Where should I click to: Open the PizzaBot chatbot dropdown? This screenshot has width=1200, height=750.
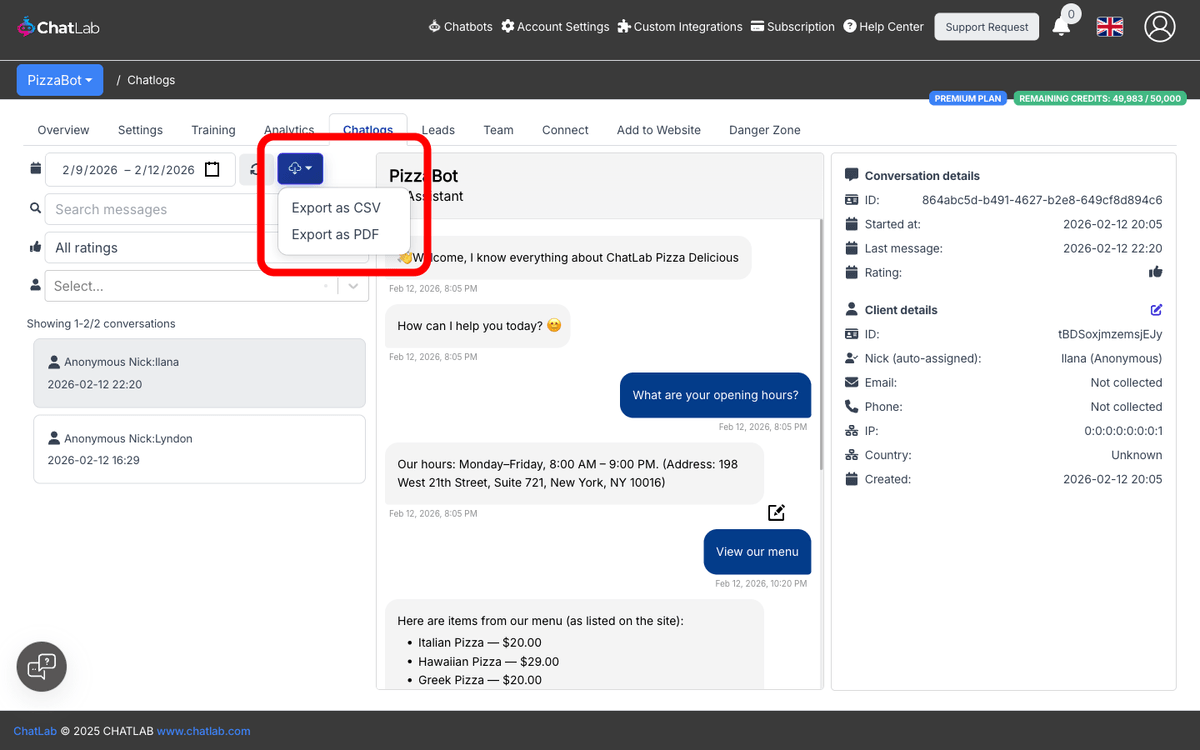(59, 79)
